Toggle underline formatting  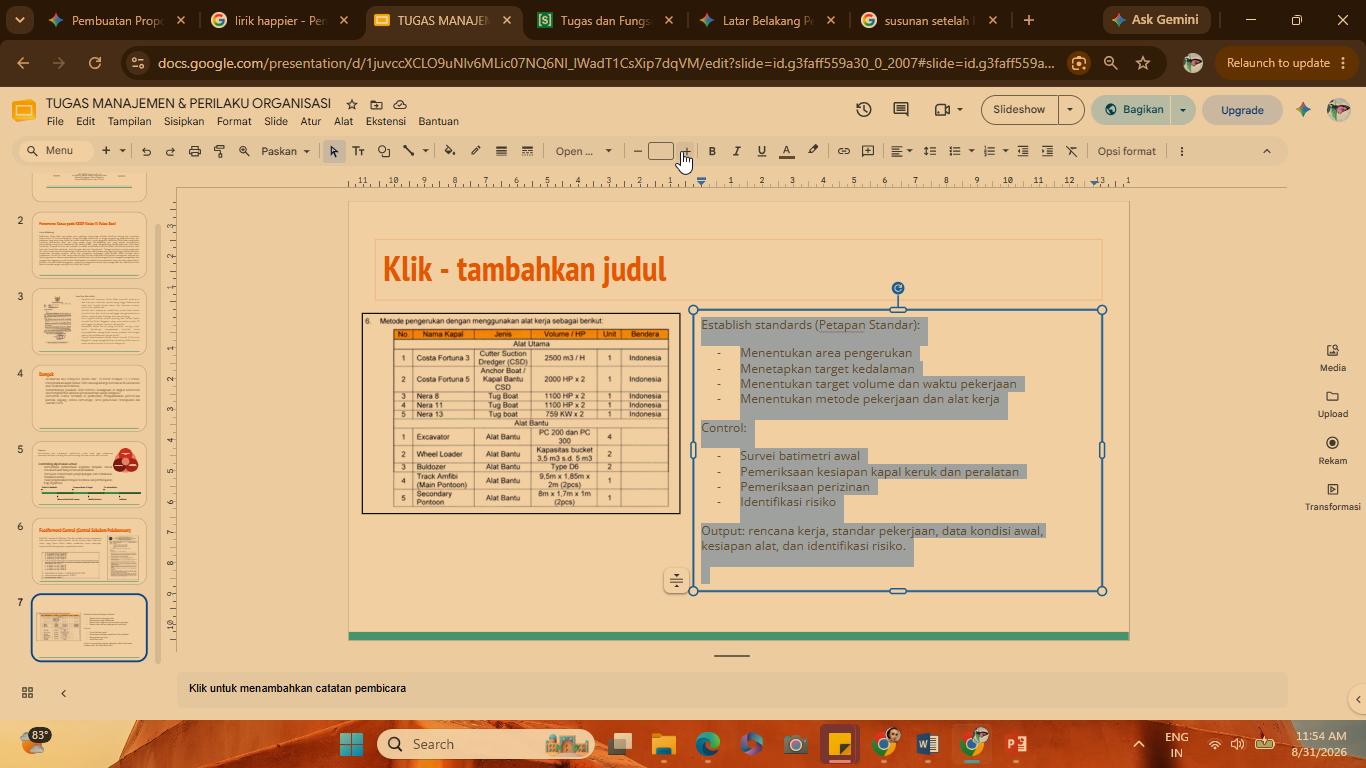point(762,151)
